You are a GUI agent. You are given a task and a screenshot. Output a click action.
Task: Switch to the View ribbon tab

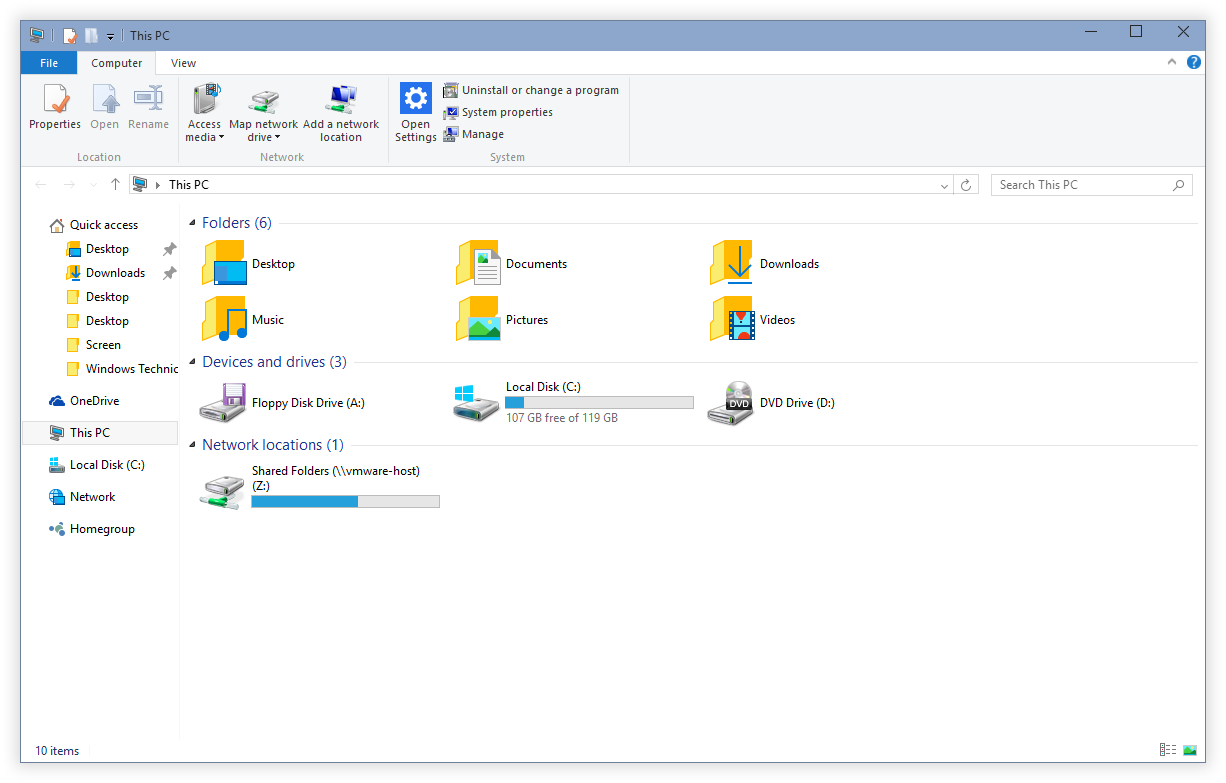(183, 63)
